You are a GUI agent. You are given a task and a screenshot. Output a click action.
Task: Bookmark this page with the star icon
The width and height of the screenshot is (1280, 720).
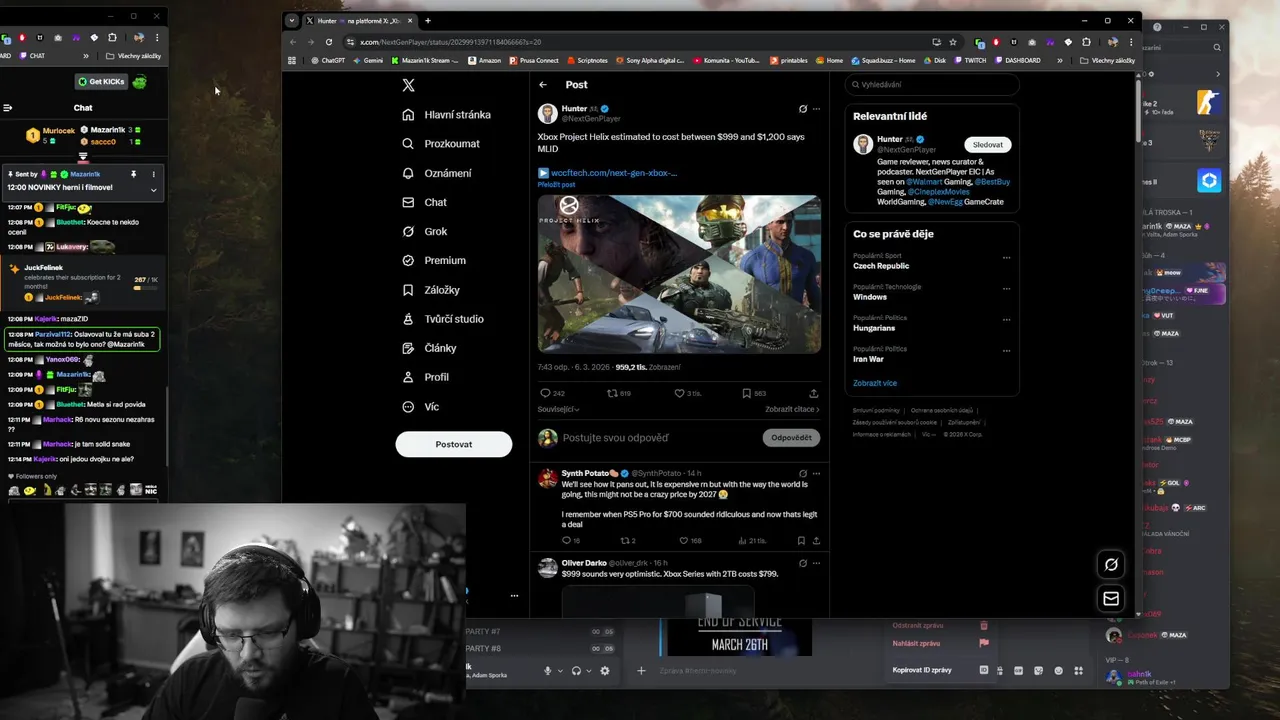[953, 42]
